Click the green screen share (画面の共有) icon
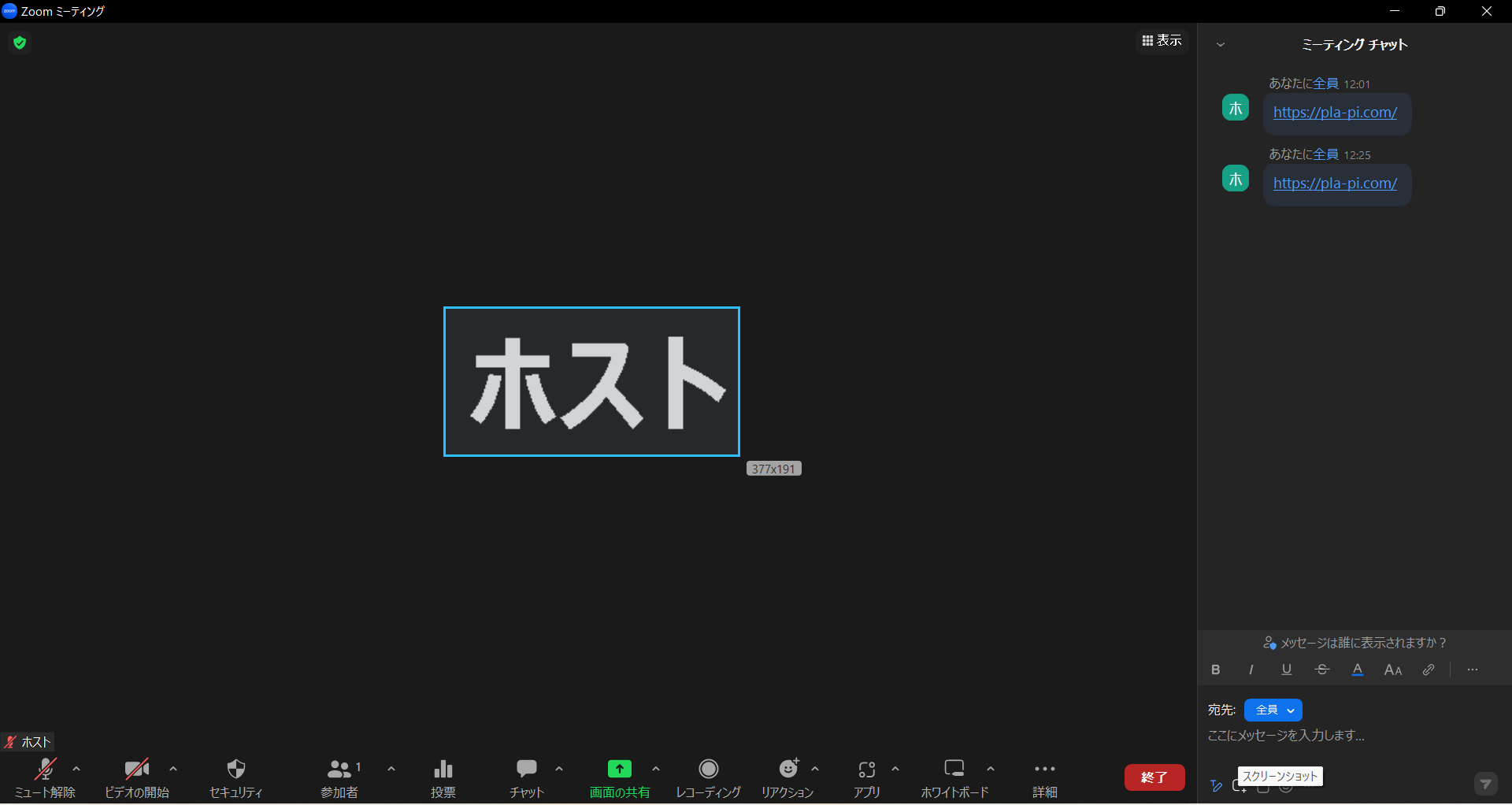Viewport: 1512px width, 805px height. point(619,769)
